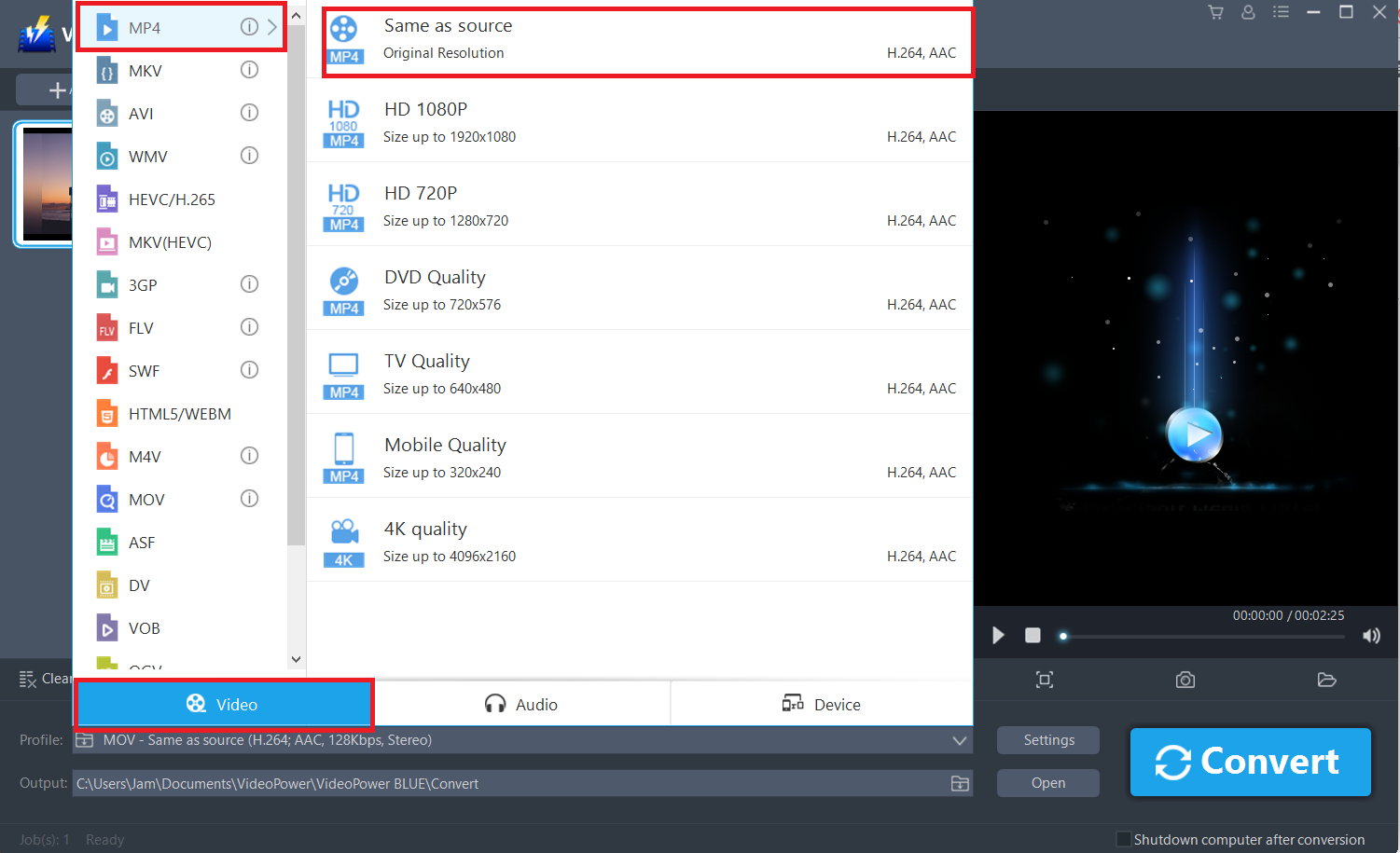Pick the VOB output format
Image resolution: width=1400 pixels, height=853 pixels.
(x=144, y=627)
